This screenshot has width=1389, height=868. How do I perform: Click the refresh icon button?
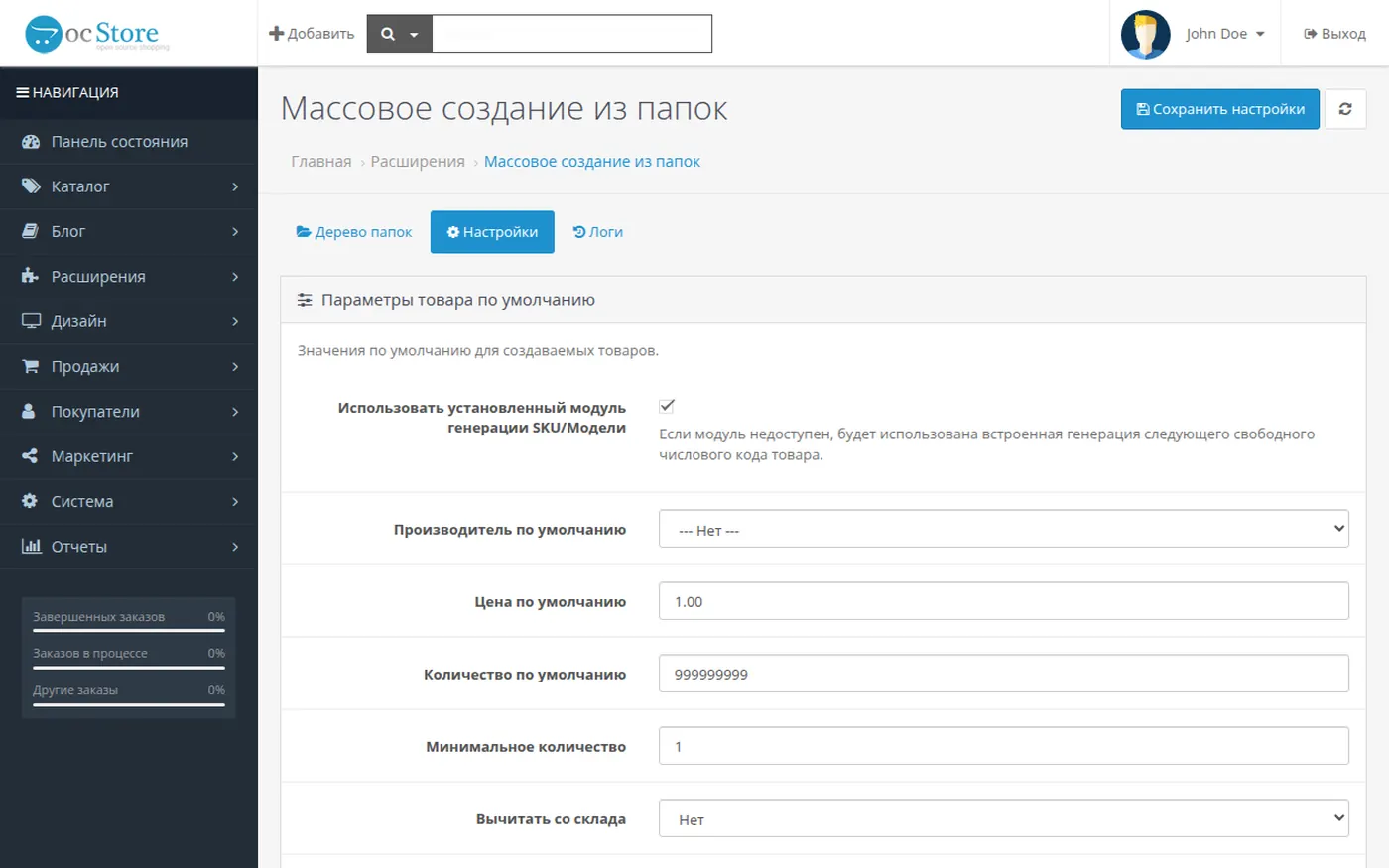click(1345, 109)
